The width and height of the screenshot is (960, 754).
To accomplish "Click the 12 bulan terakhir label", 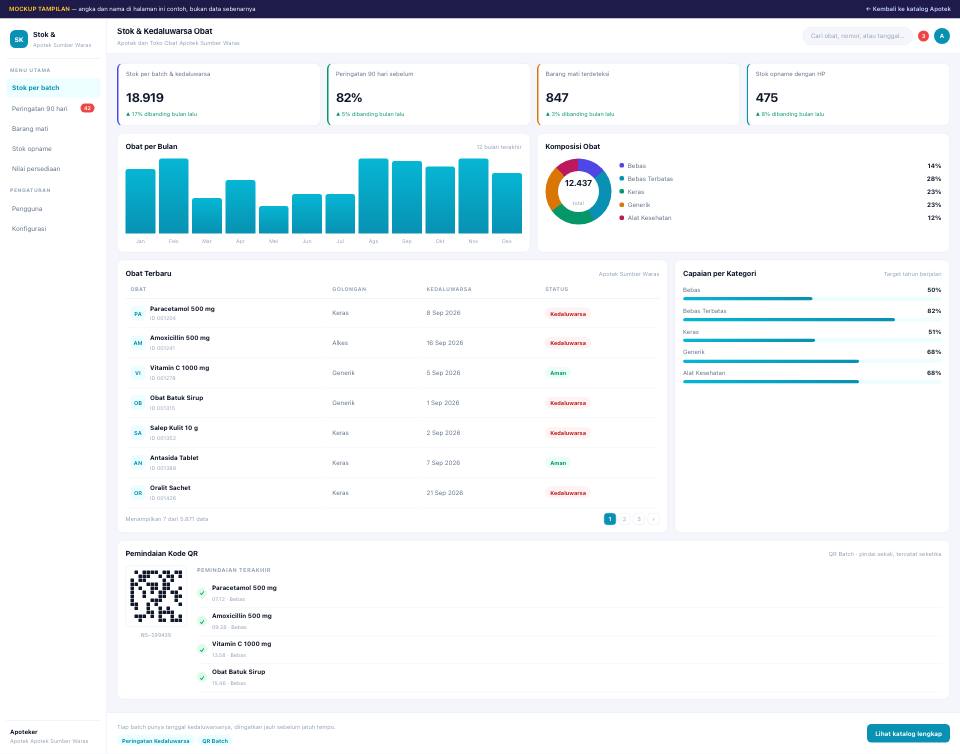I will pos(499,147).
